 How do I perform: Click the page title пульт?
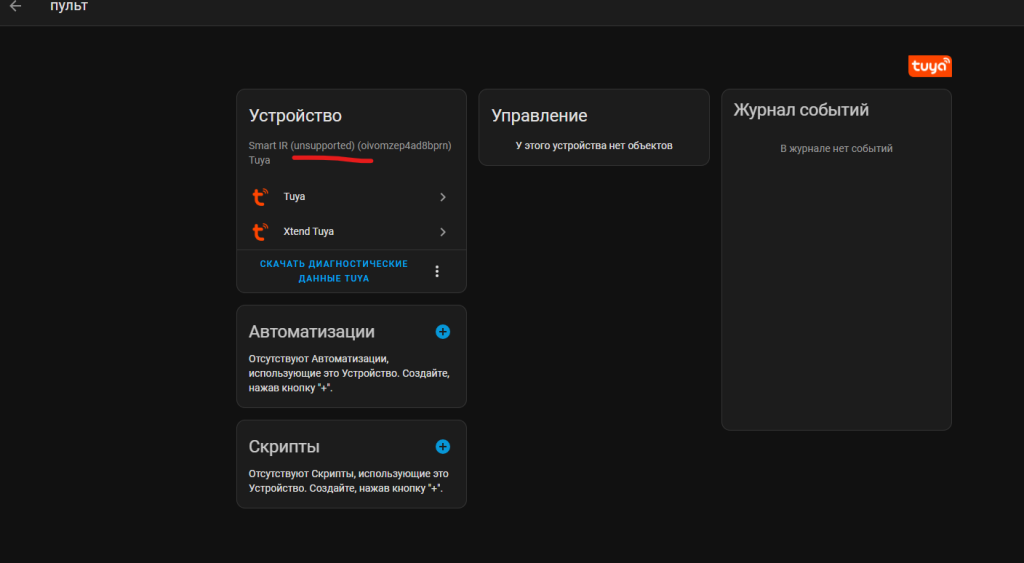click(x=69, y=6)
